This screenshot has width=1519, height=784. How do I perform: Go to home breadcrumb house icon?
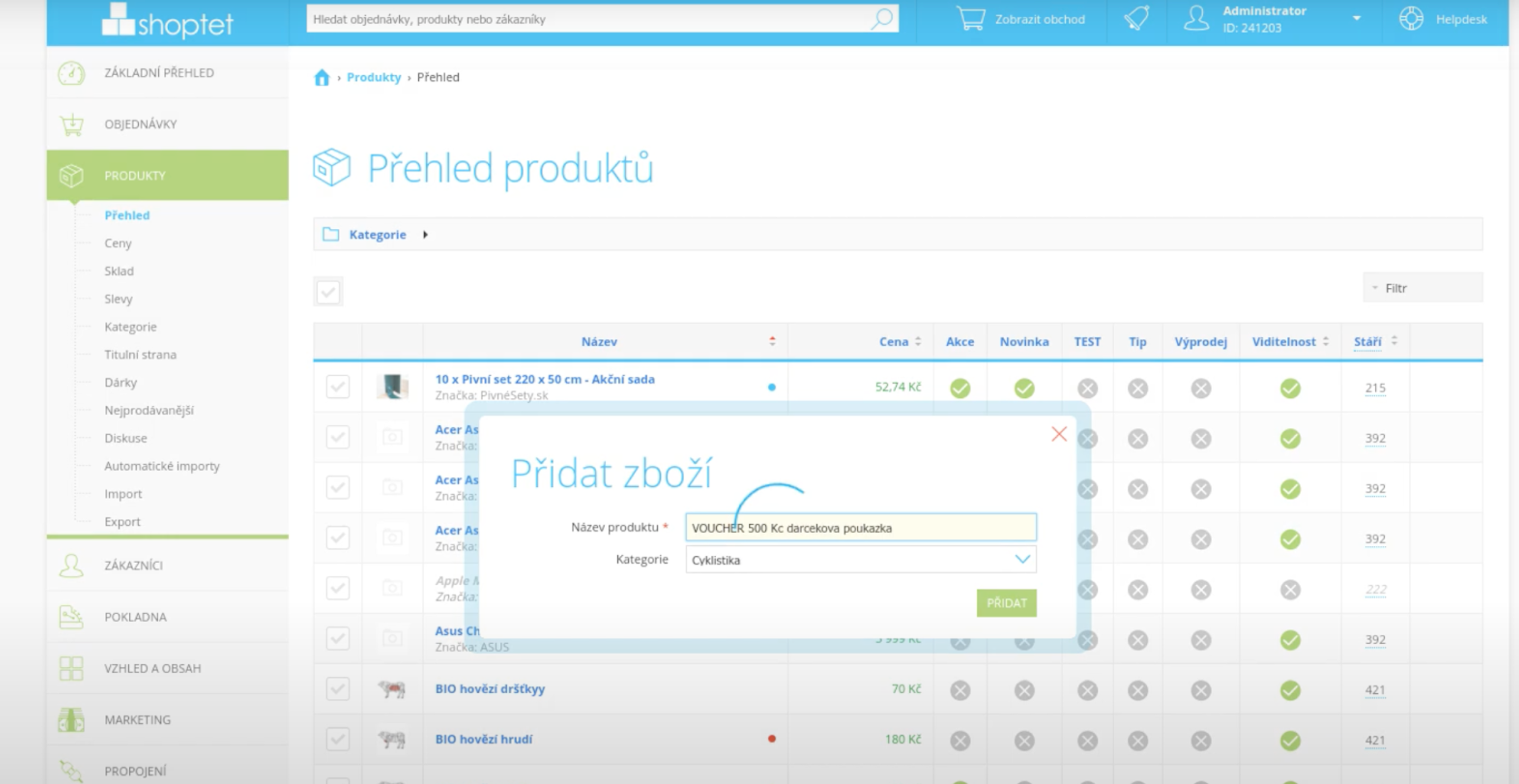click(322, 77)
